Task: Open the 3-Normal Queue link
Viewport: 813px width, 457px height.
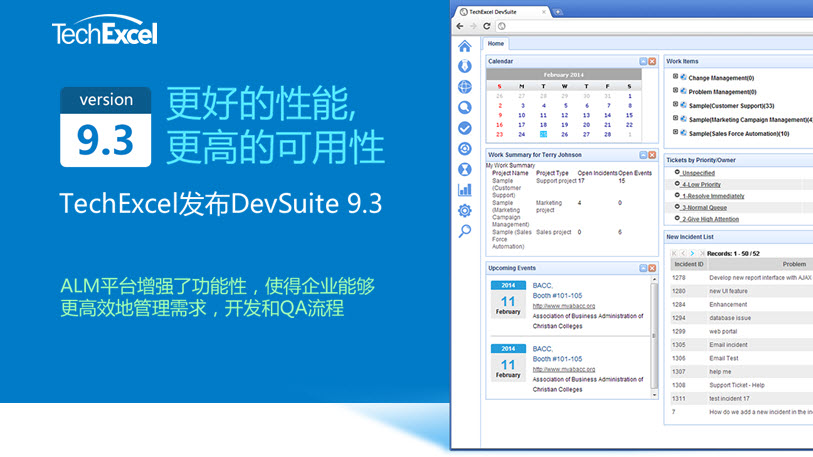Action: pyautogui.click(x=704, y=207)
